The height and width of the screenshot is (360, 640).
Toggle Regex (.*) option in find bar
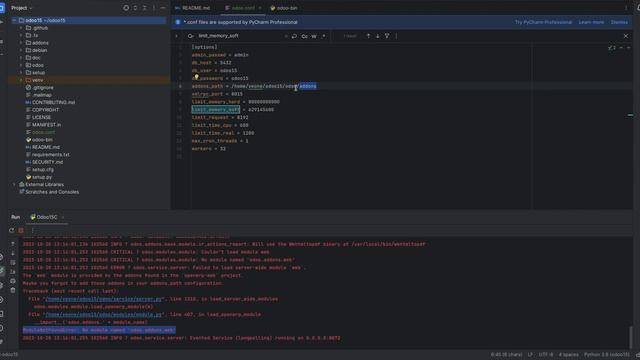(323, 36)
